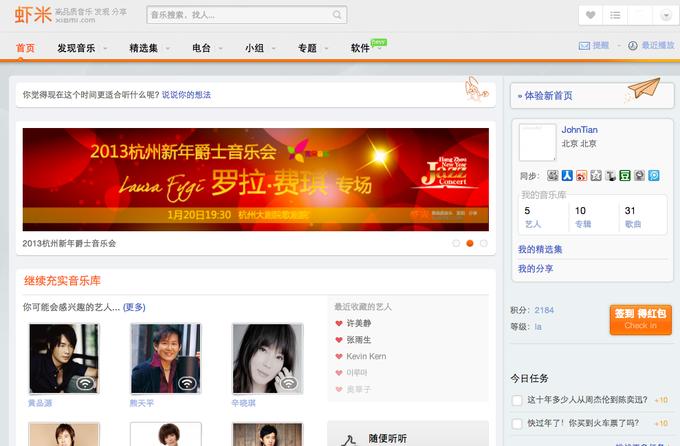Open the 31 歌曲 library count
Screen dimensions: 680x446
pyautogui.click(x=633, y=217)
